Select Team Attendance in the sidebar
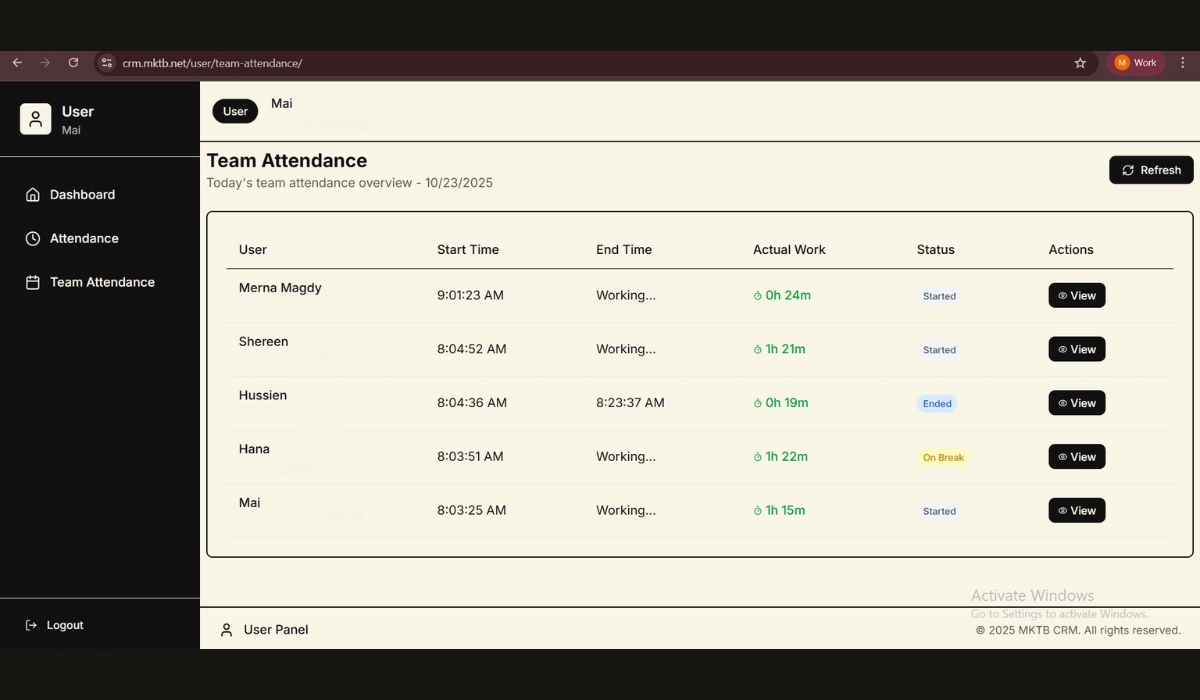Image resolution: width=1200 pixels, height=700 pixels. (102, 283)
